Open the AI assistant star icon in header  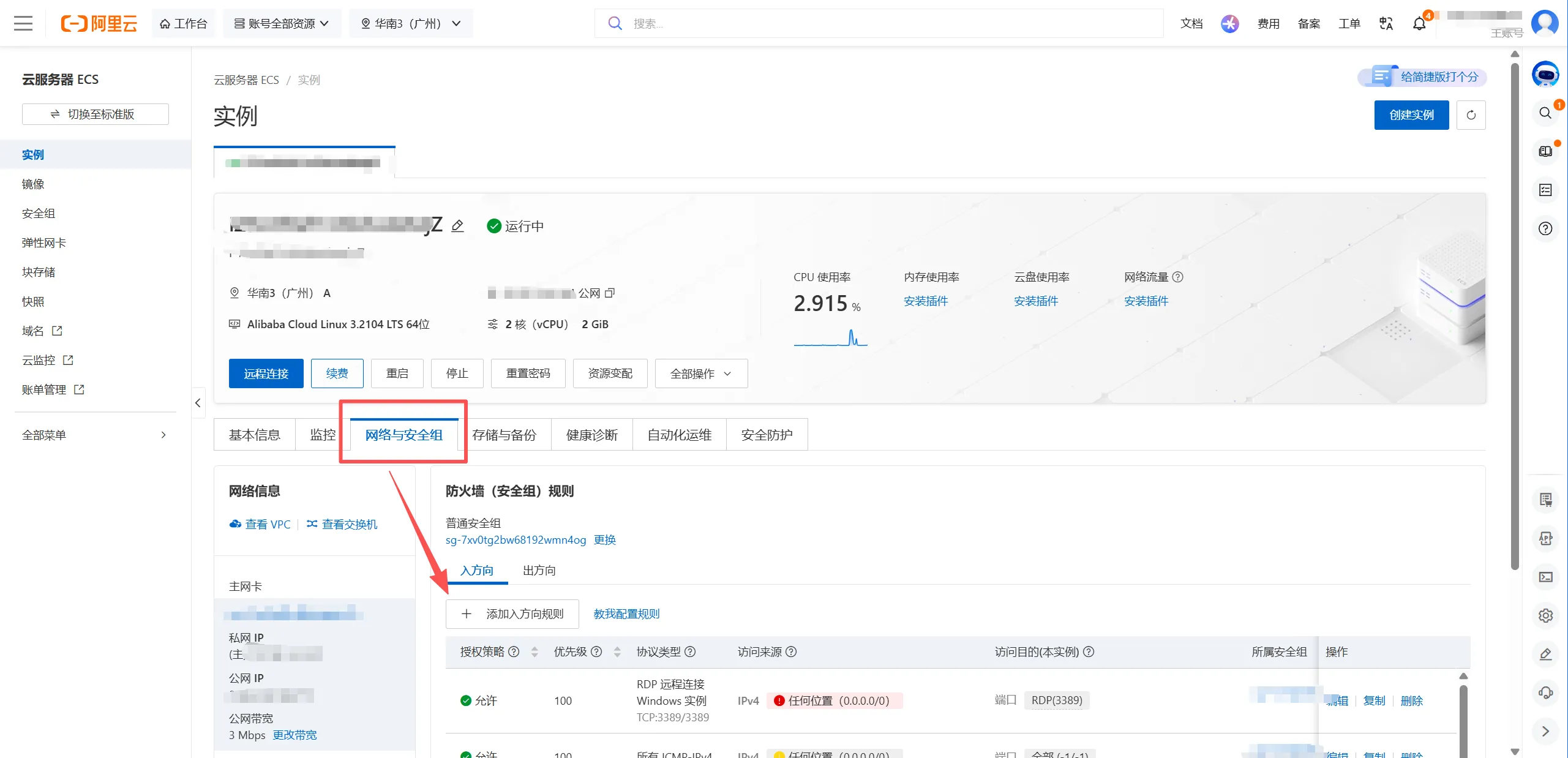pos(1229,23)
